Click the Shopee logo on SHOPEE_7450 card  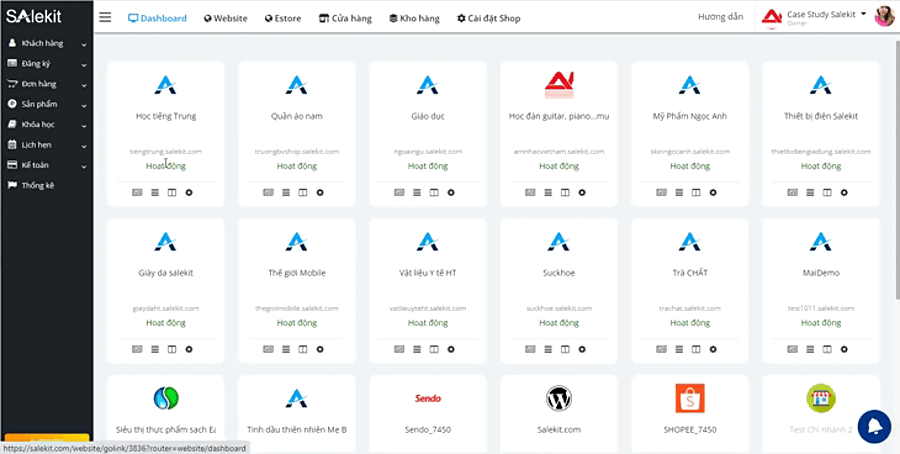click(x=690, y=398)
